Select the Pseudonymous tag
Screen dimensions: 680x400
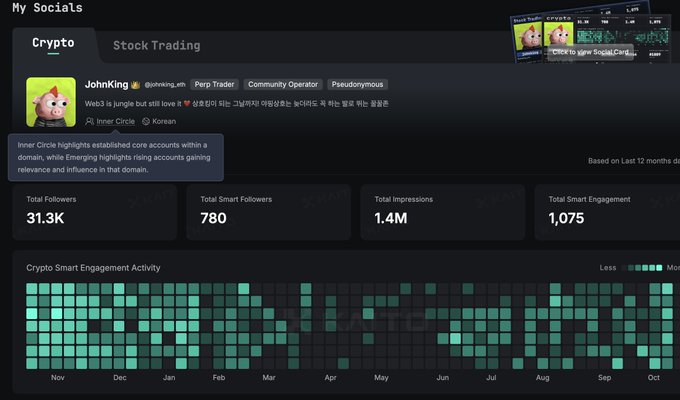point(357,85)
